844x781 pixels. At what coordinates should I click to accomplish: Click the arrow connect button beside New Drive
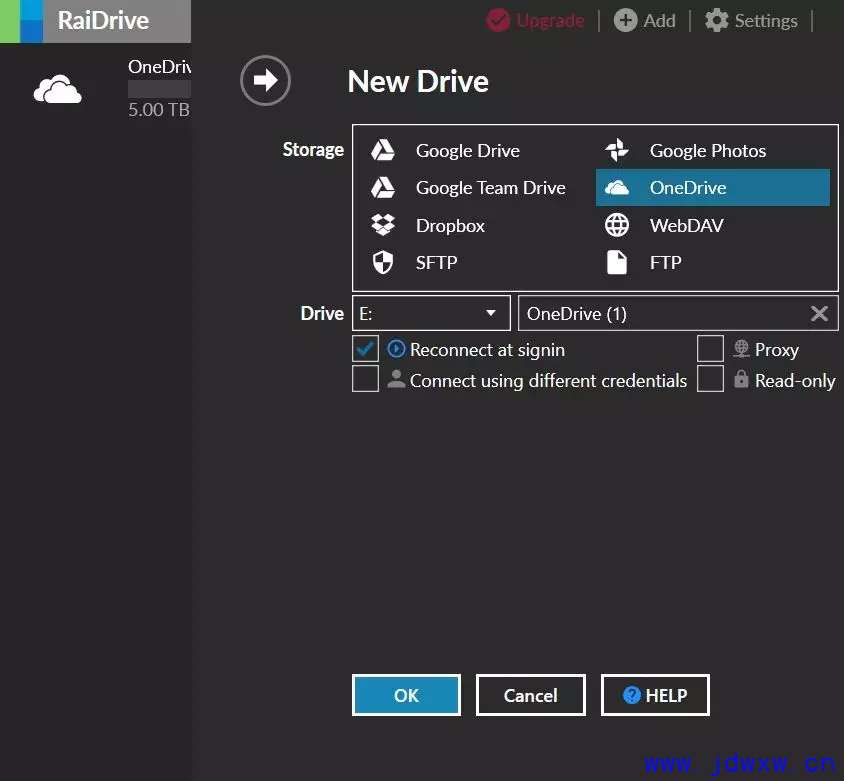[x=265, y=81]
